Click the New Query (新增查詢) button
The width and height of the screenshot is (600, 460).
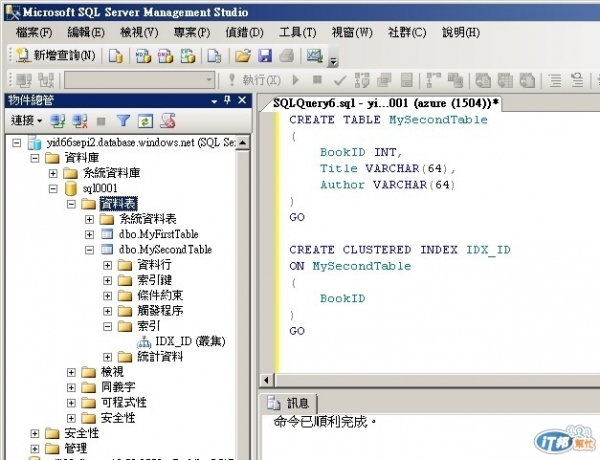point(56,56)
